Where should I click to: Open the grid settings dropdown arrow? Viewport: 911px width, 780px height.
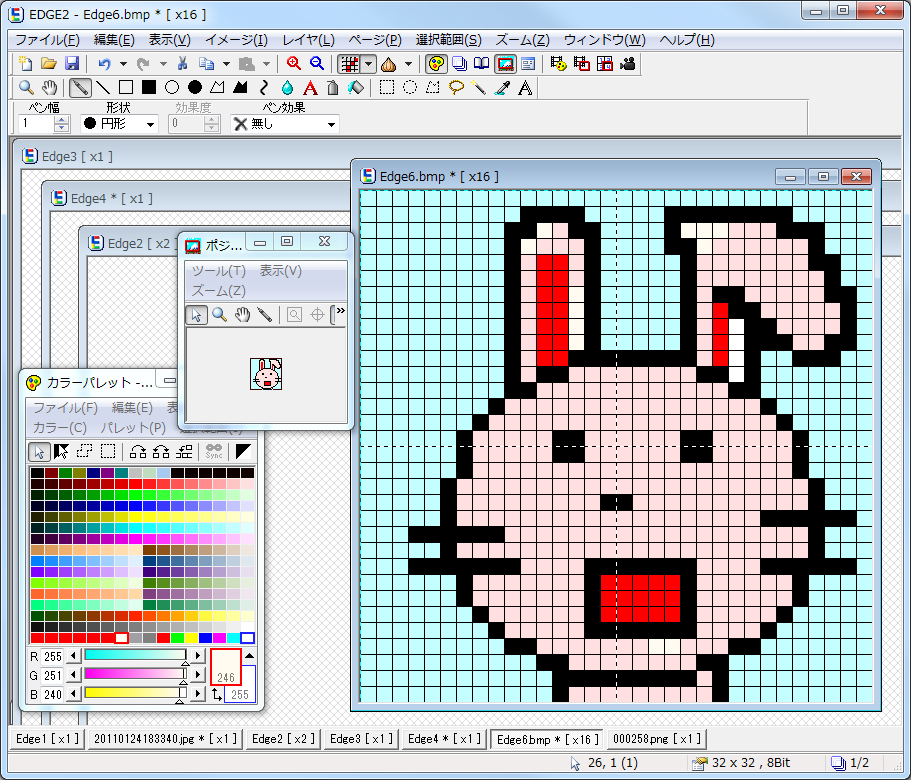tap(368, 64)
